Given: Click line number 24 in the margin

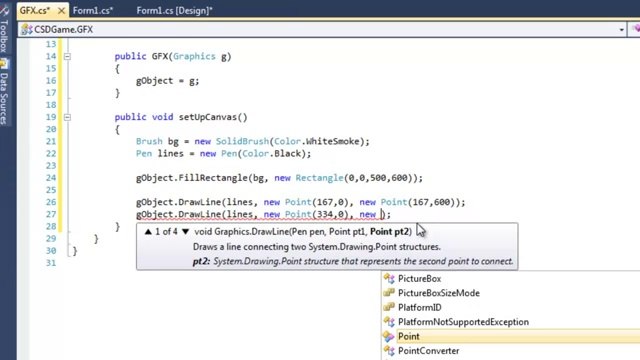Looking at the screenshot, I should point(51,178).
